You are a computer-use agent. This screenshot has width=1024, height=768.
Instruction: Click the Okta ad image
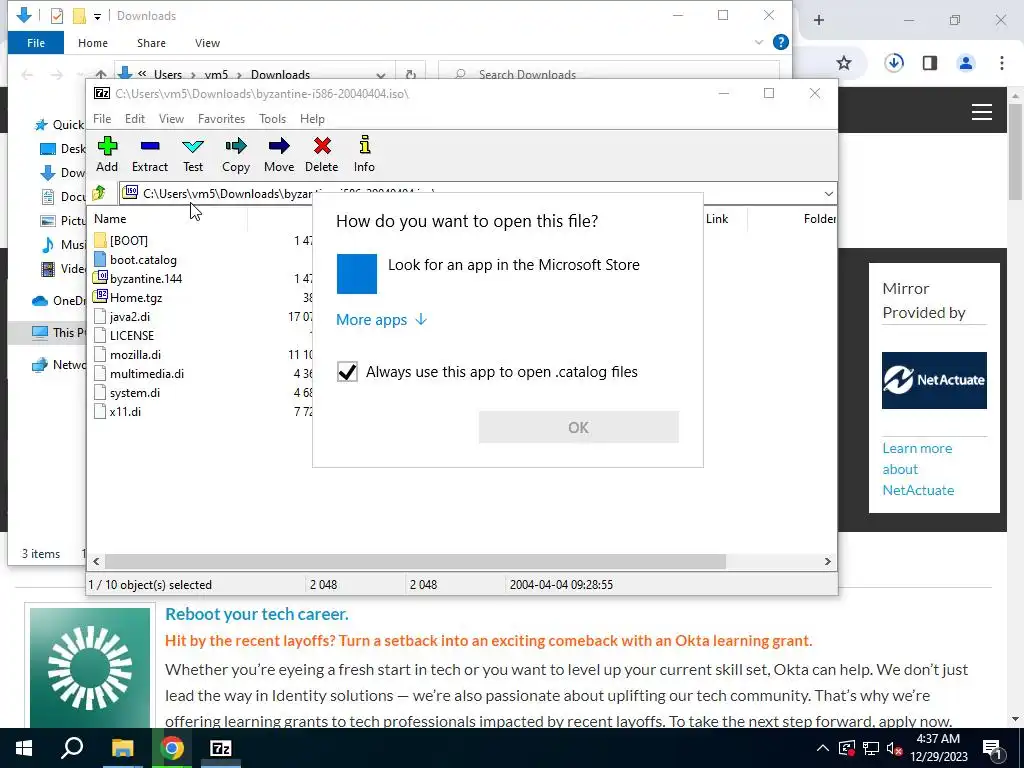point(90,667)
